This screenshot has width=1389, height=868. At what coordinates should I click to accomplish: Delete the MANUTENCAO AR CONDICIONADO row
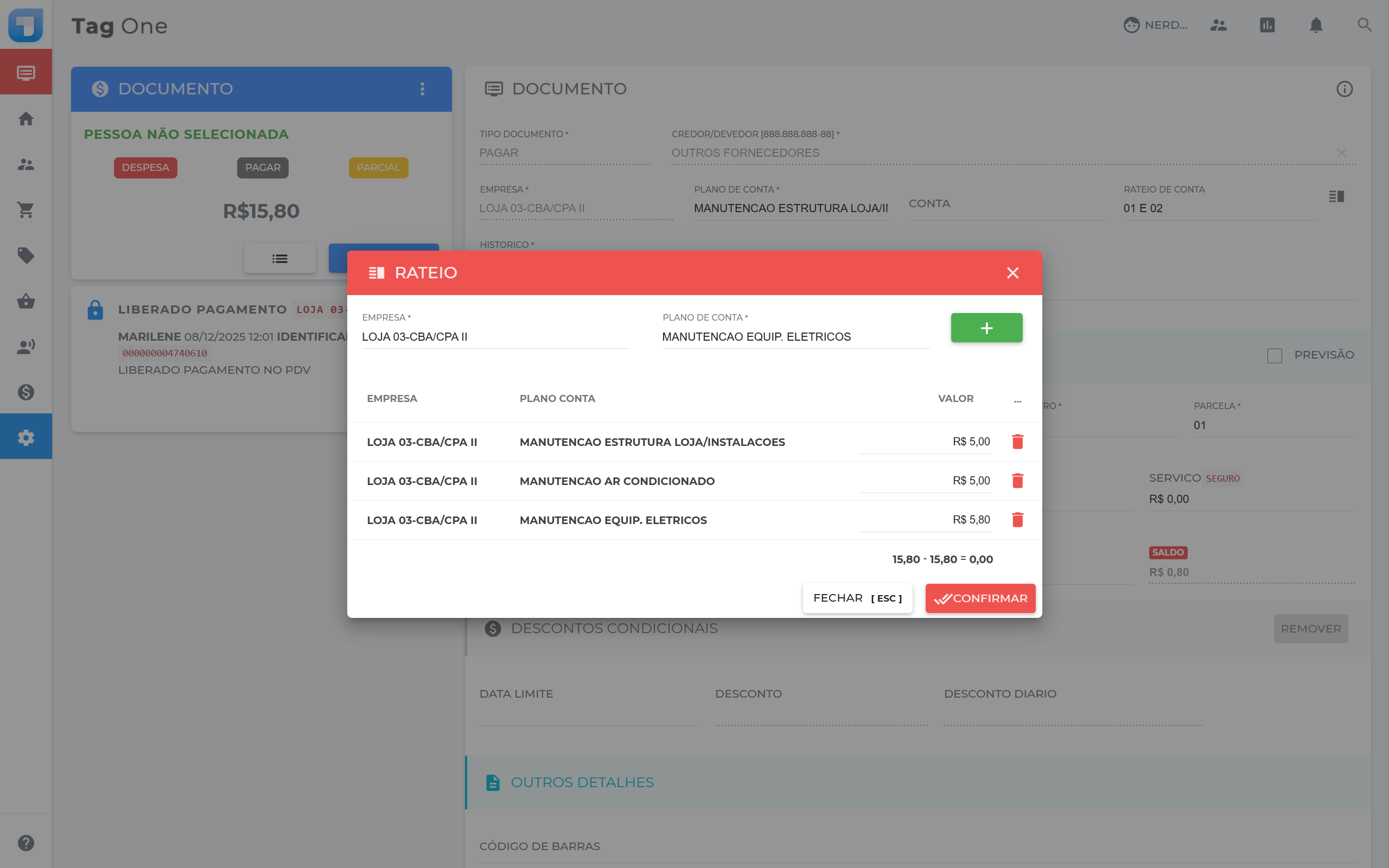(1017, 481)
